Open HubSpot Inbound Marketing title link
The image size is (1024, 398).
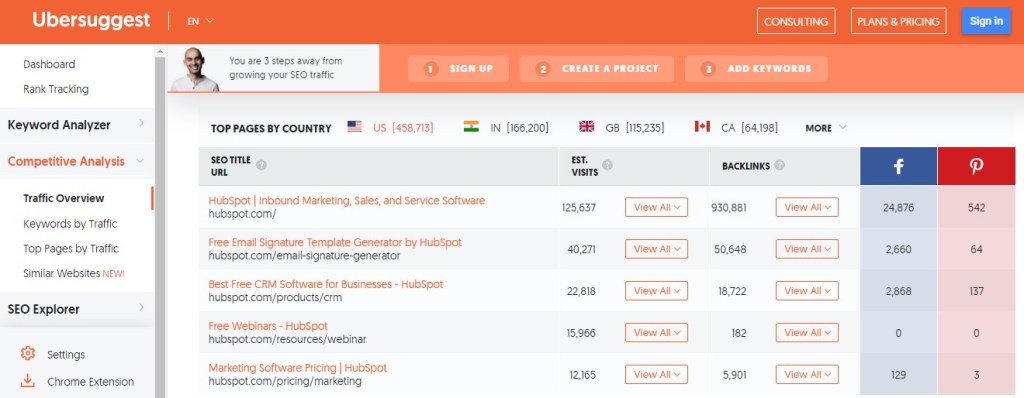coord(347,201)
